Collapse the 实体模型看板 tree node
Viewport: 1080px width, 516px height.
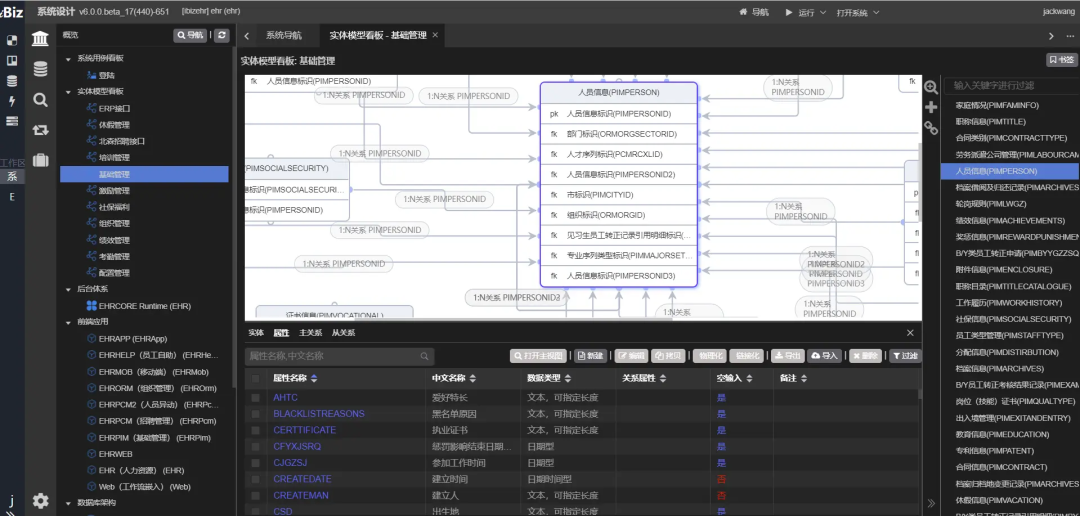pos(68,91)
